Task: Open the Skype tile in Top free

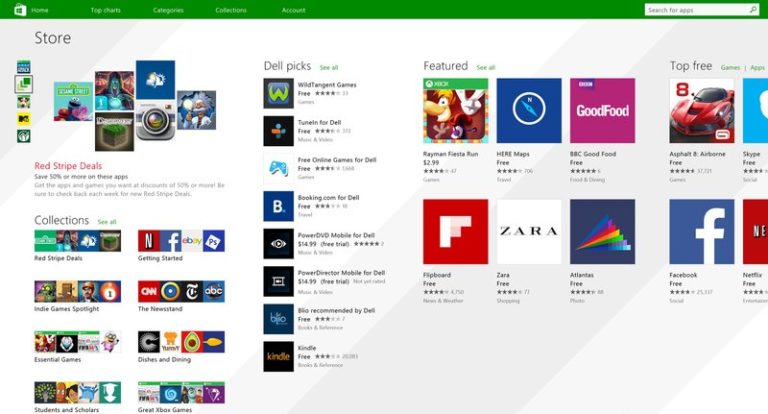Action: tap(755, 111)
